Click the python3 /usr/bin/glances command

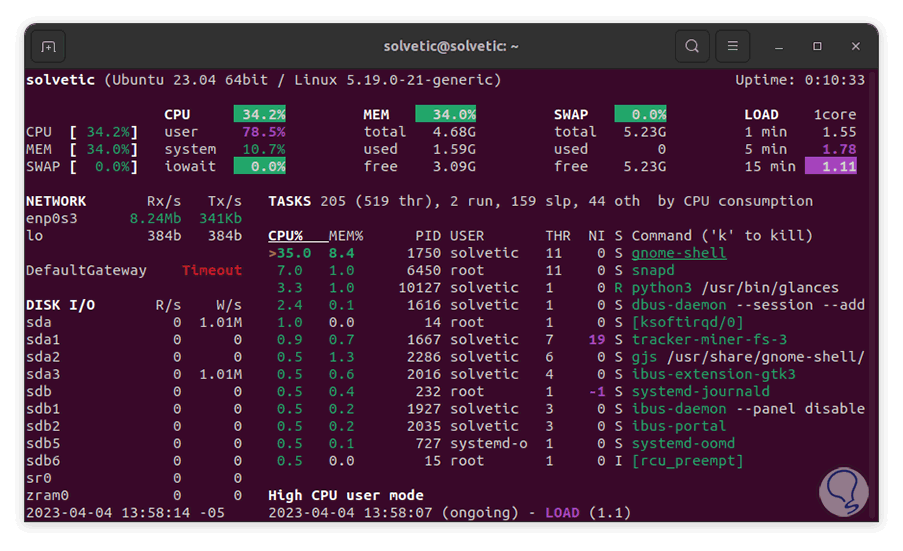(735, 287)
